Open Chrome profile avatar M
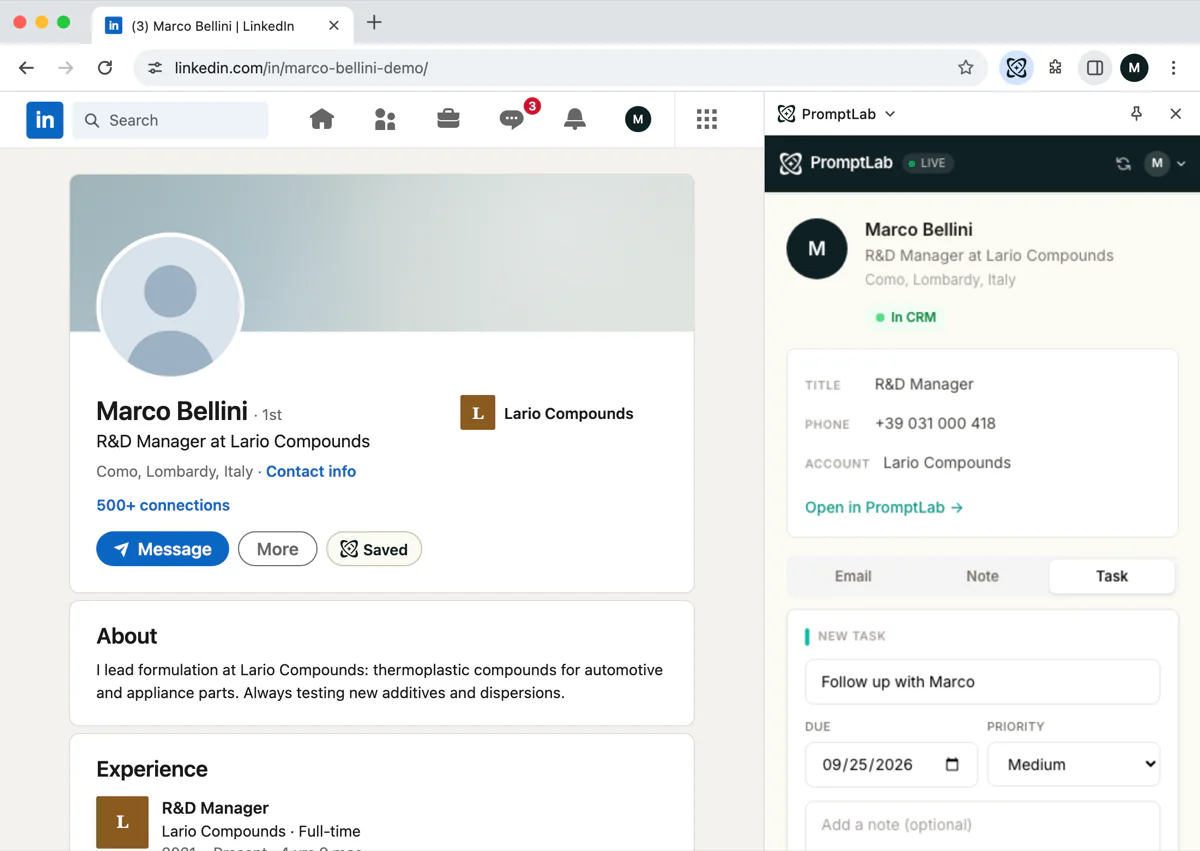 [x=1134, y=68]
